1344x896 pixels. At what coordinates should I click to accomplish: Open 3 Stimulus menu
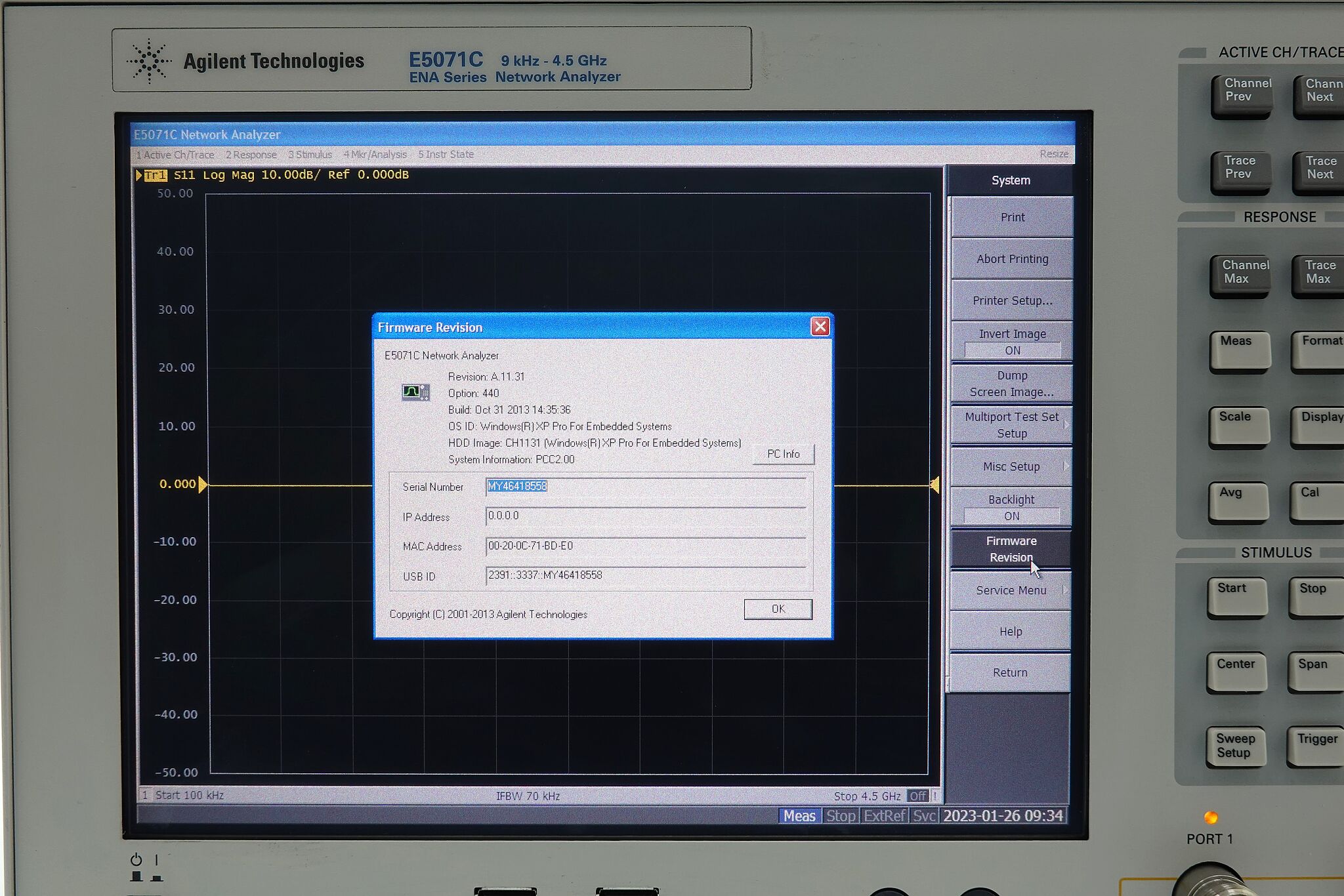pos(310,155)
